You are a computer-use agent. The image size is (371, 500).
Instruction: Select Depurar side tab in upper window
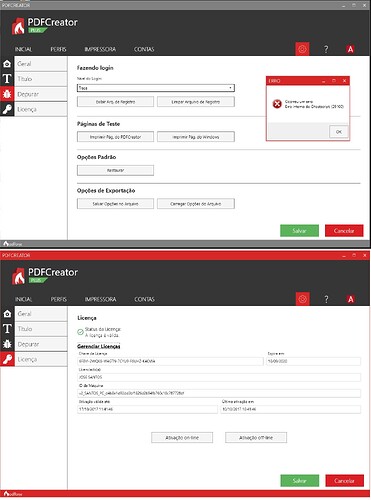click(41, 94)
